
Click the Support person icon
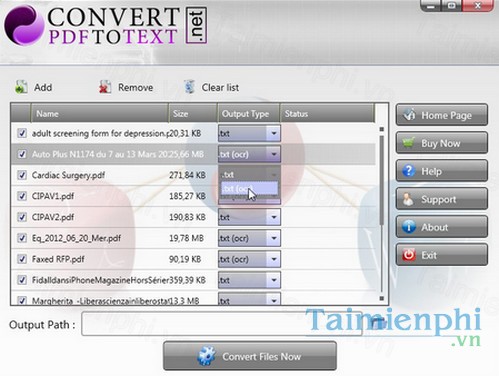point(408,199)
